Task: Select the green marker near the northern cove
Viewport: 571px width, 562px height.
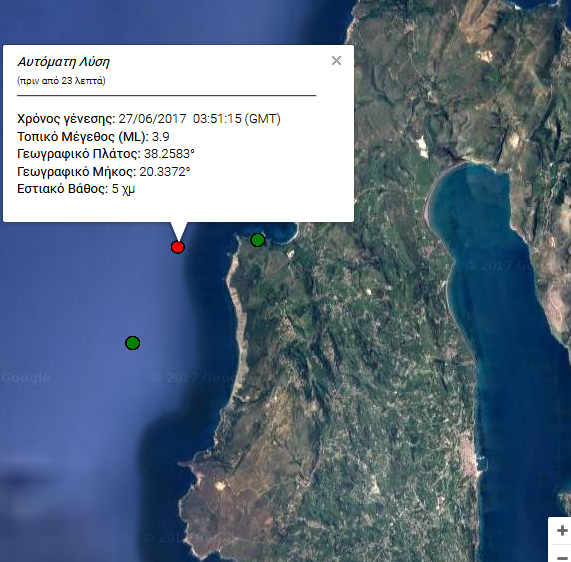Action: coord(258,240)
